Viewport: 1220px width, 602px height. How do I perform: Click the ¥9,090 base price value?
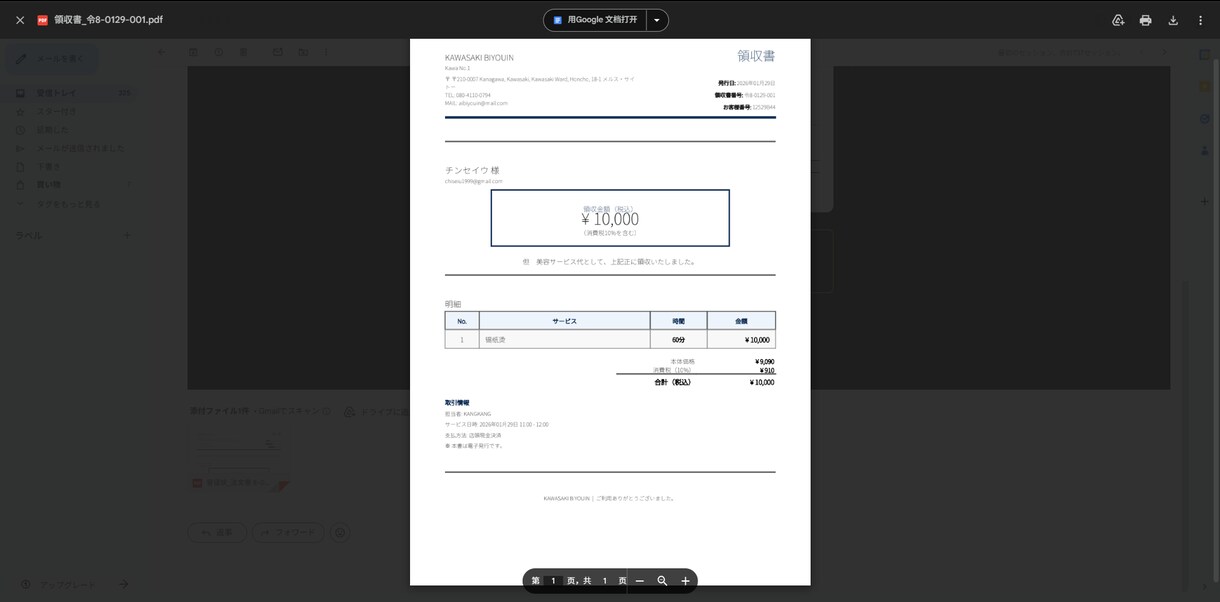pos(764,362)
